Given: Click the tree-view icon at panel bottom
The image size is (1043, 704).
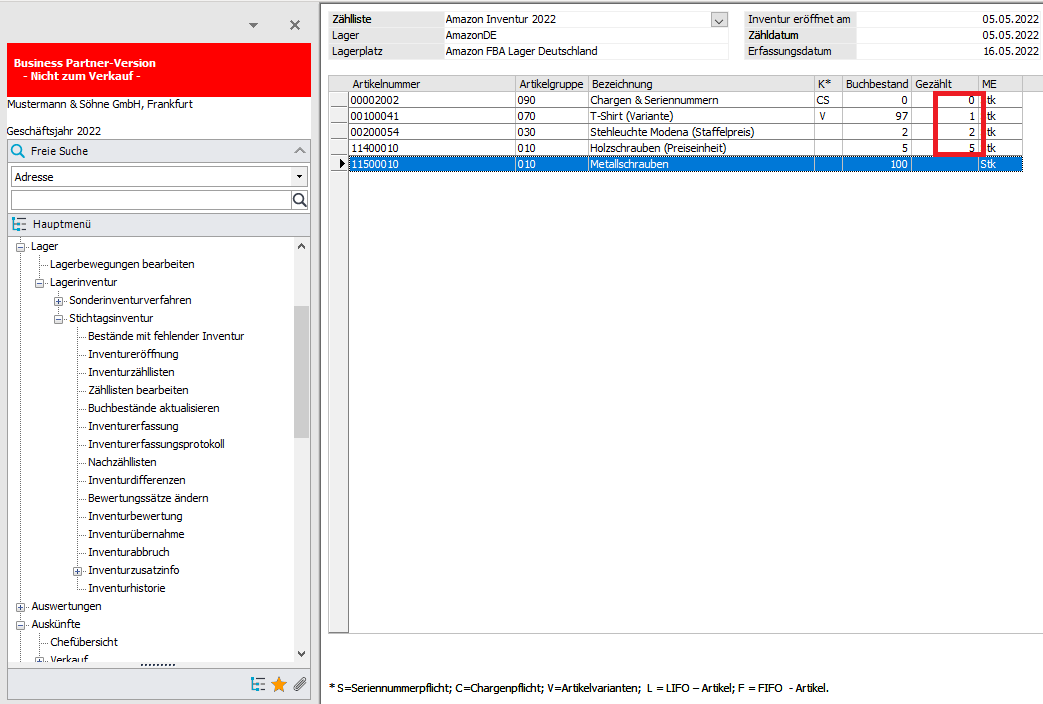Looking at the screenshot, I should (259, 685).
